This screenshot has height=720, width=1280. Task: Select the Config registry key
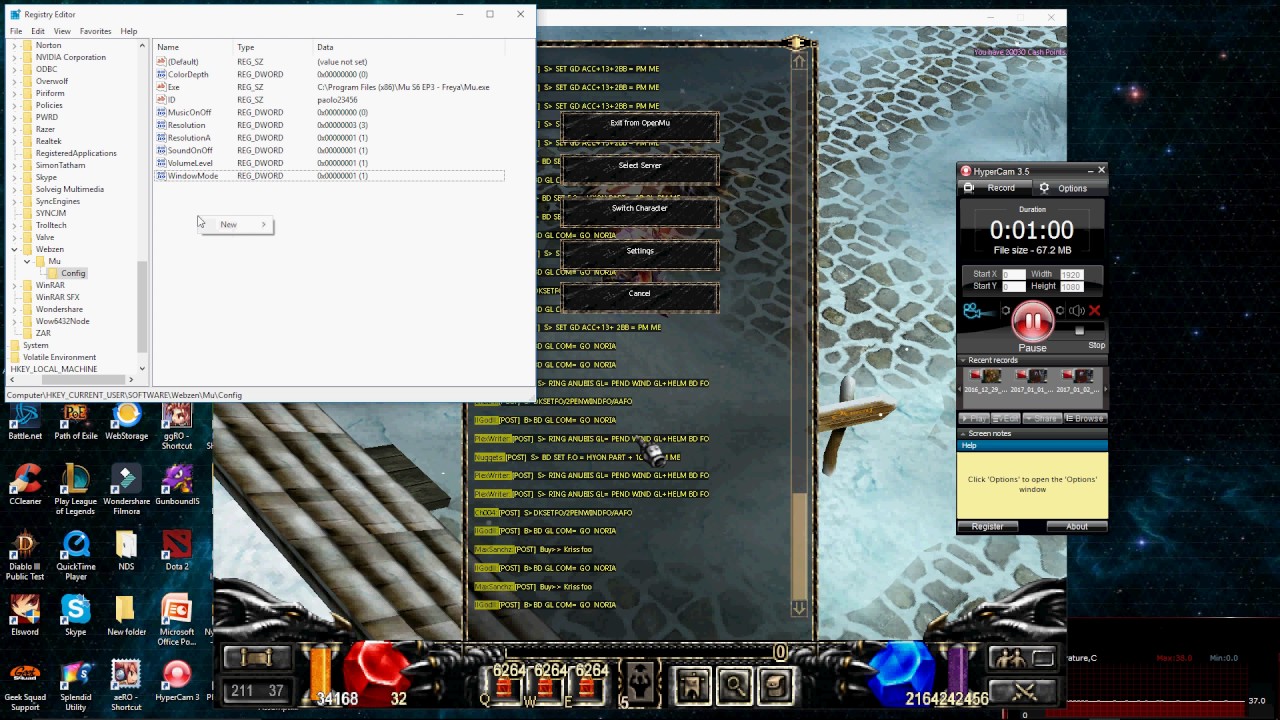pyautogui.click(x=73, y=273)
